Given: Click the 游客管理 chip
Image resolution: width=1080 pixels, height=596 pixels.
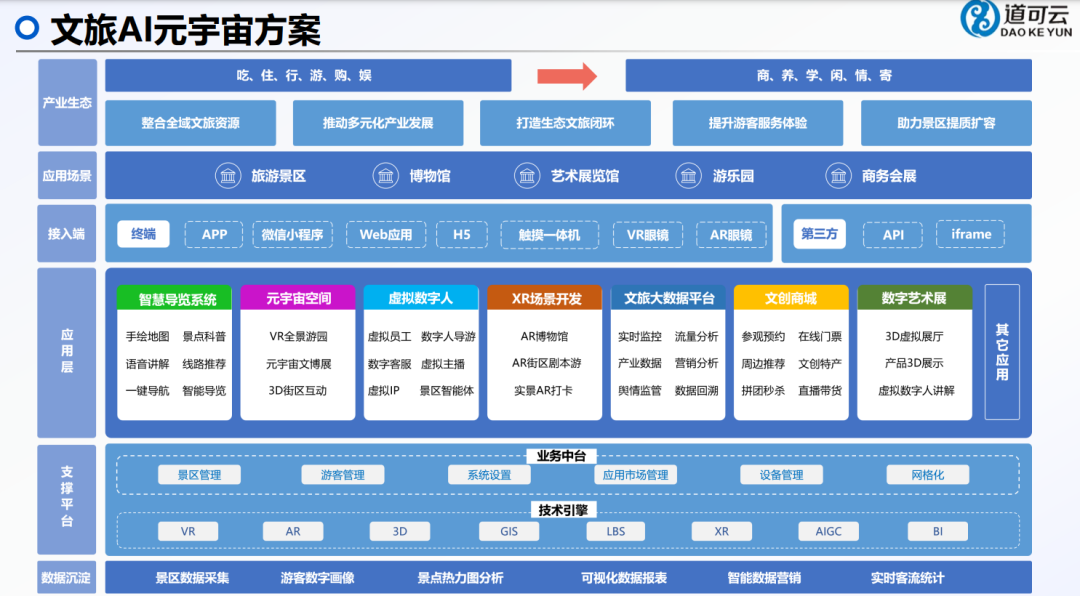Looking at the screenshot, I should coord(342,475).
